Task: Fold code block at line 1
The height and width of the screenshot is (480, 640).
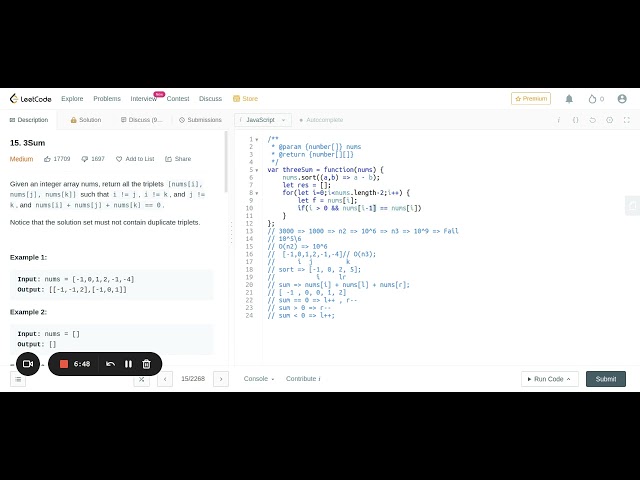Action: pyautogui.click(x=257, y=140)
